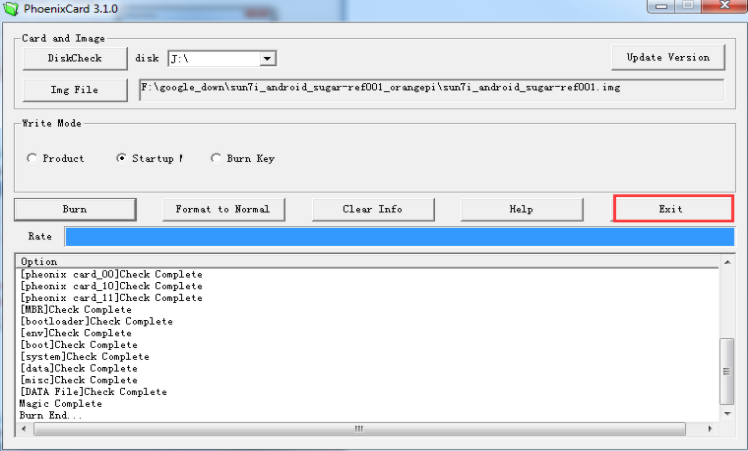The image size is (748, 451).
Task: Click the horizontal scroll left arrow
Action: [24, 429]
